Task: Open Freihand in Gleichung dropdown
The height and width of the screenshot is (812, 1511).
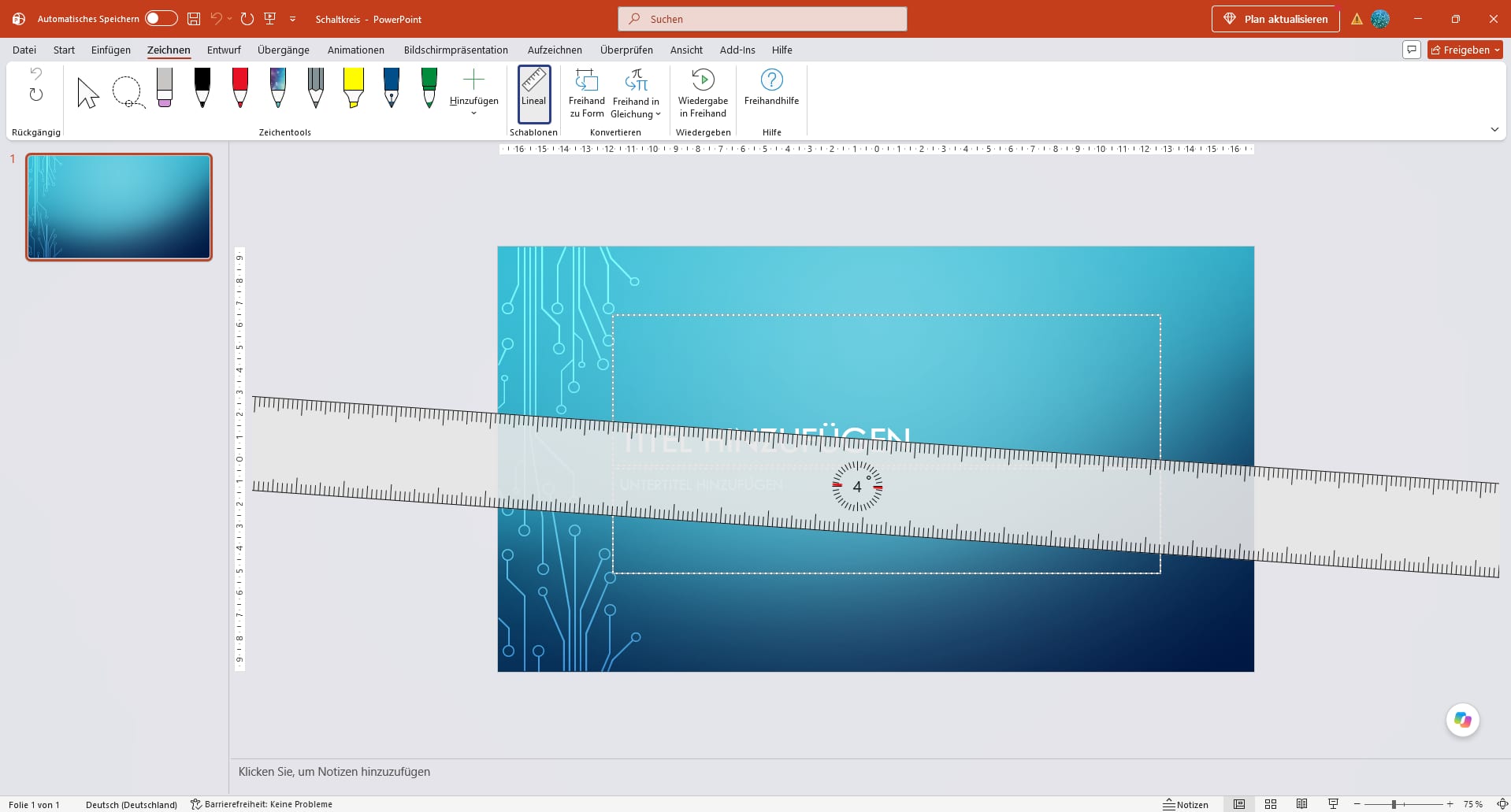Action: (x=636, y=94)
